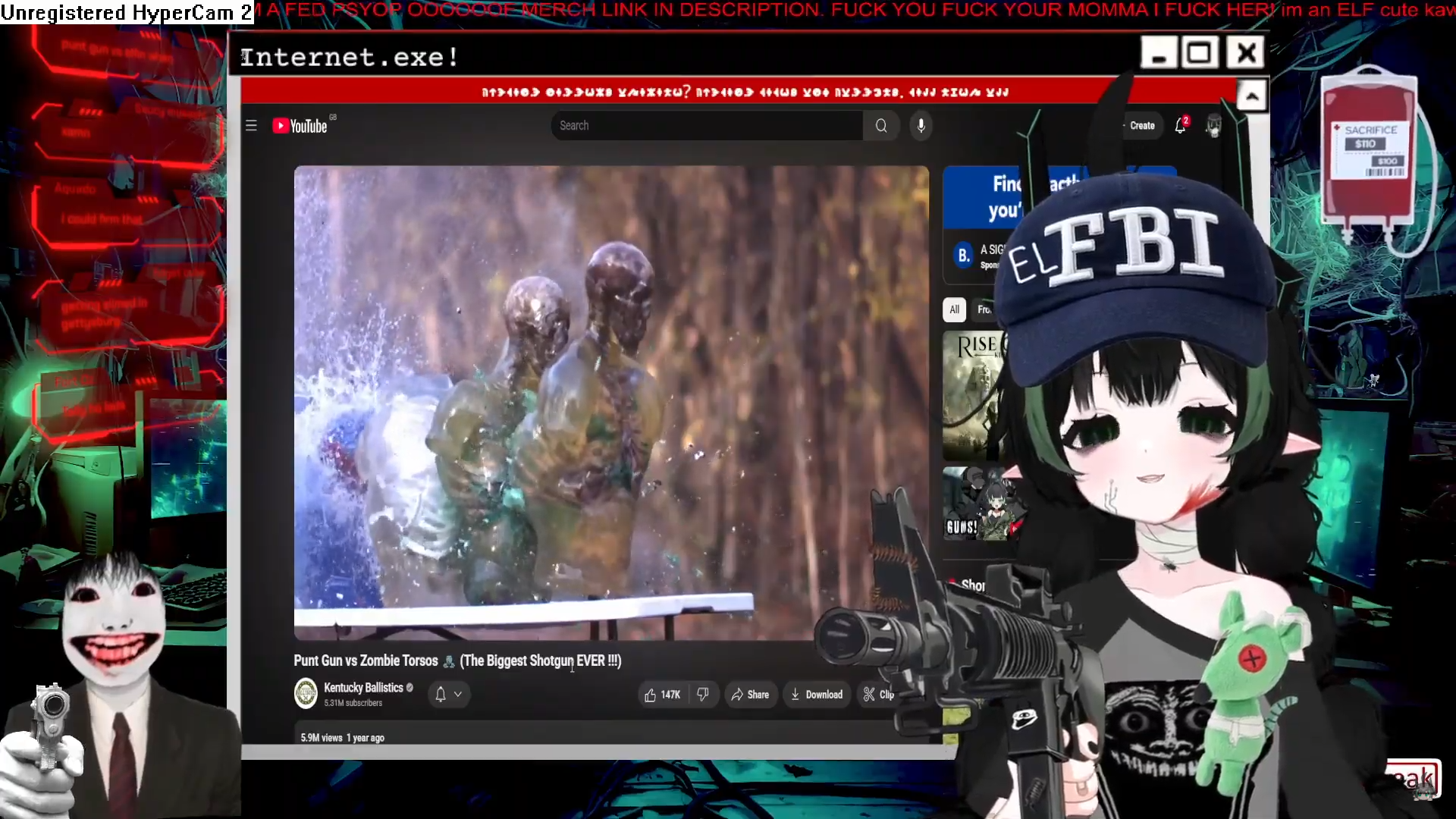Screen dimensions: 1456x819
Task: Activate voice search microphone icon
Action: (x=921, y=126)
